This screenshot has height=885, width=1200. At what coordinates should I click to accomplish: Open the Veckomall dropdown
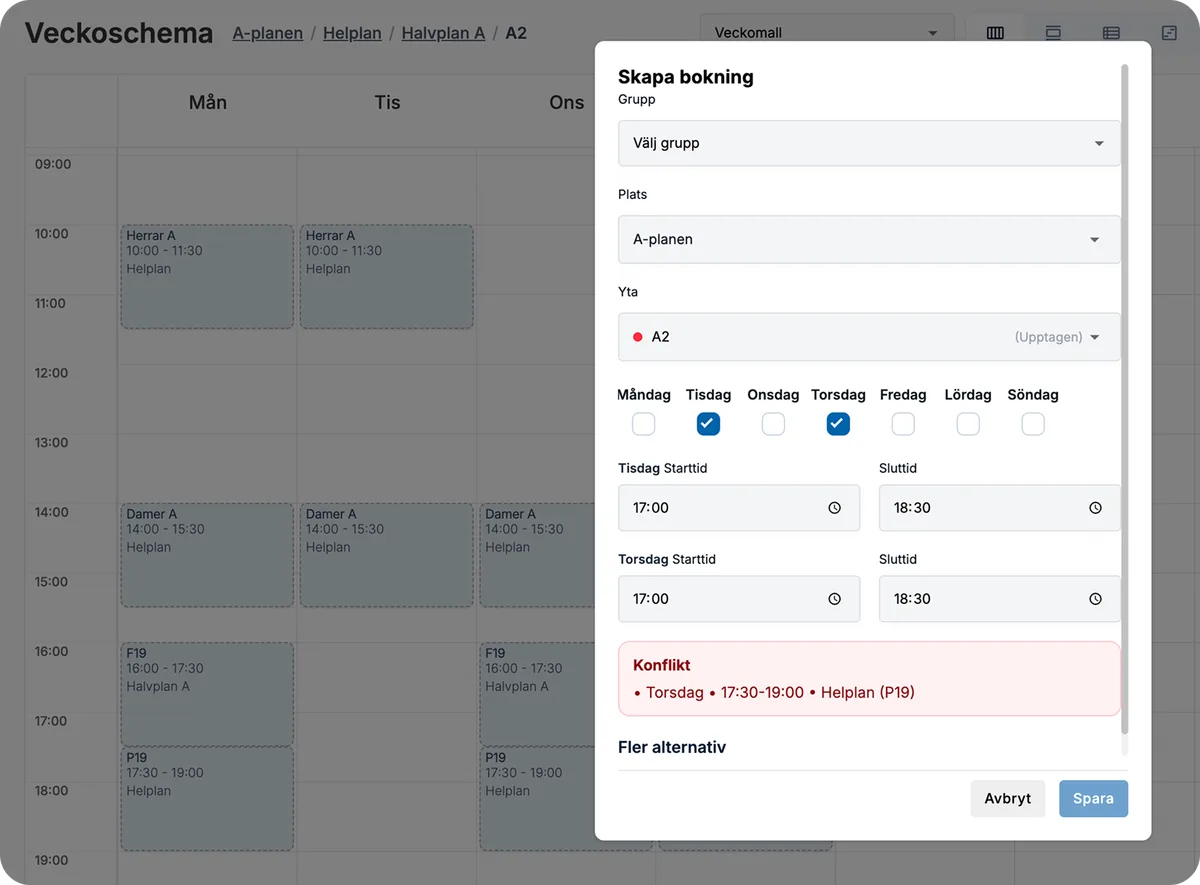point(827,33)
